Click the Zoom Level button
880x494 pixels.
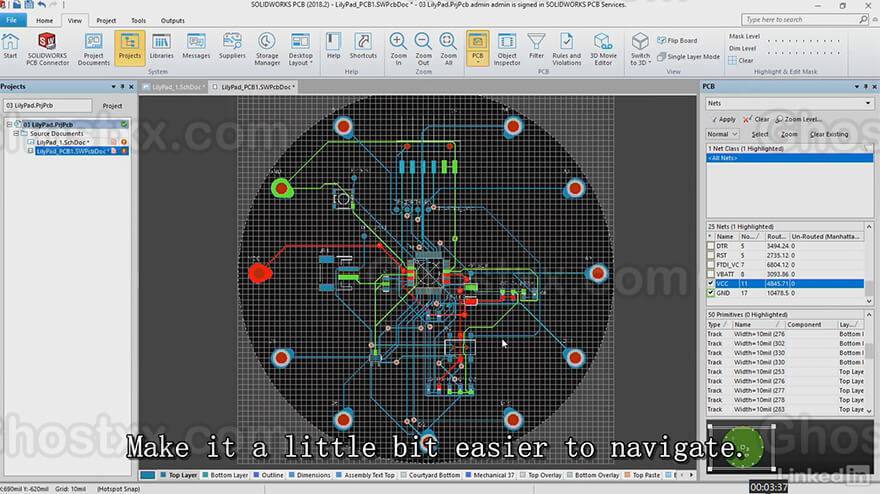pyautogui.click(x=799, y=119)
